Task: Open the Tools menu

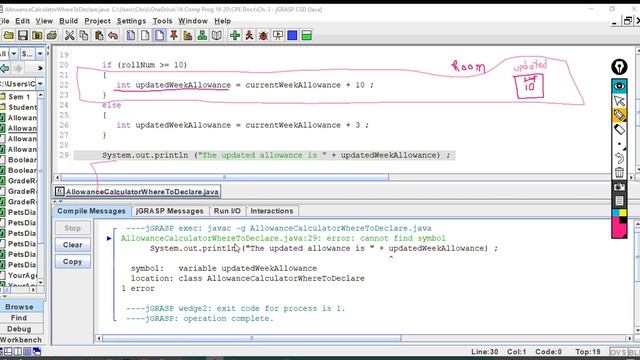Action: click(162, 21)
